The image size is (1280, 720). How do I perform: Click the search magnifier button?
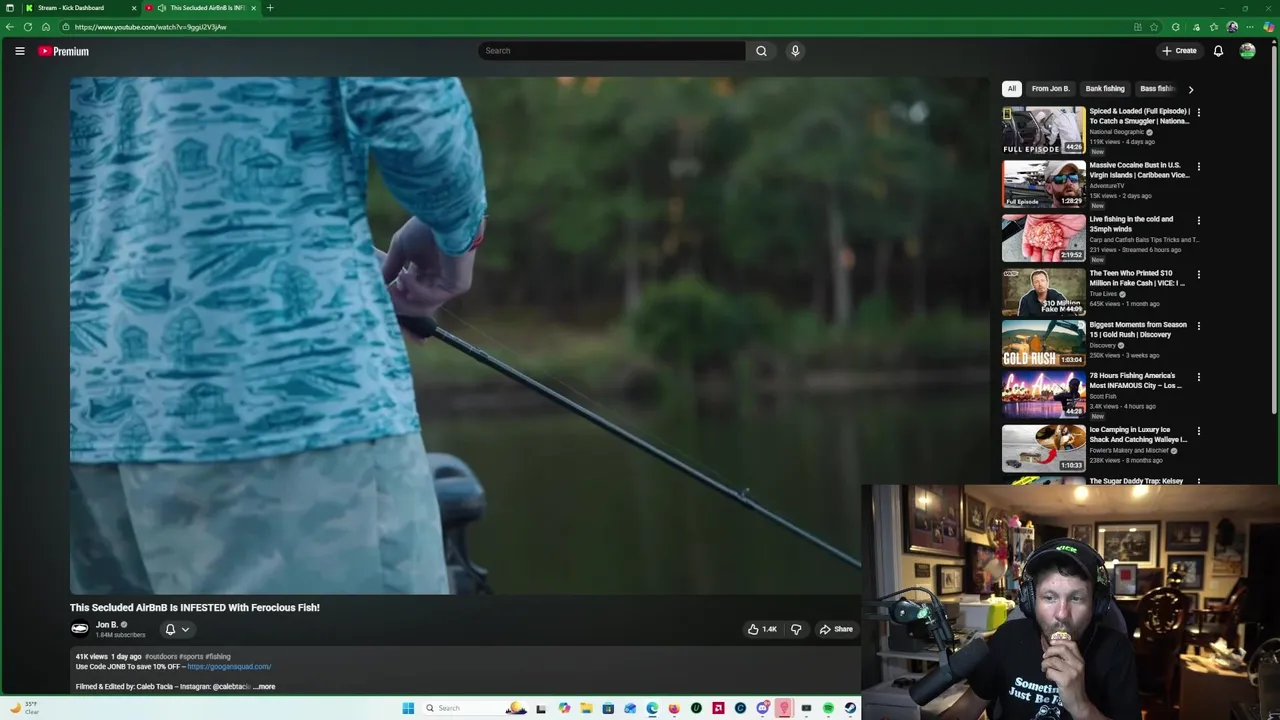(x=761, y=51)
